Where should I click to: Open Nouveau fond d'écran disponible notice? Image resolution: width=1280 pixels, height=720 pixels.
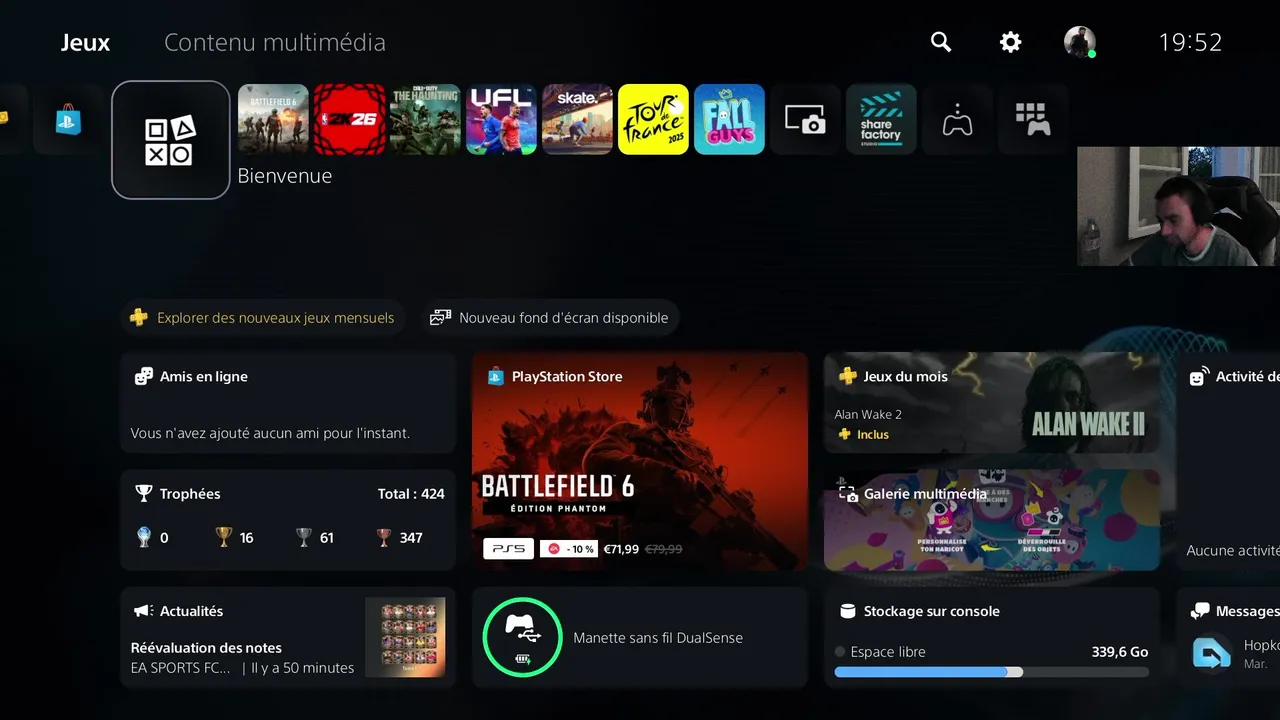550,318
